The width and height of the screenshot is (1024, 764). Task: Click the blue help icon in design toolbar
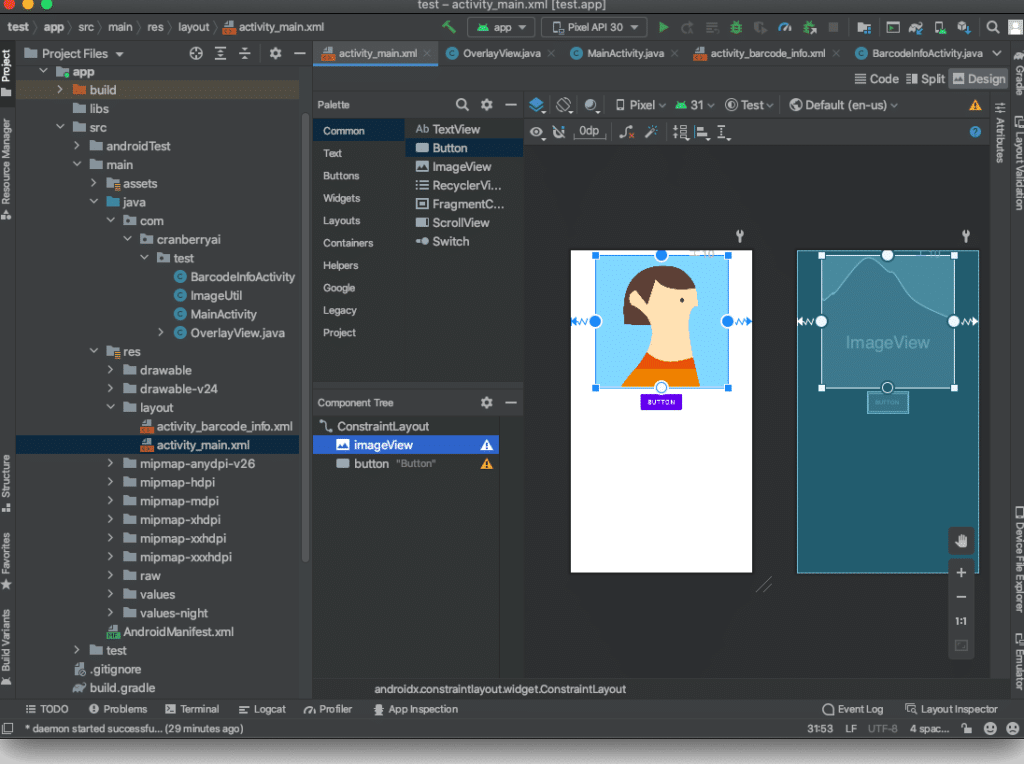975,132
